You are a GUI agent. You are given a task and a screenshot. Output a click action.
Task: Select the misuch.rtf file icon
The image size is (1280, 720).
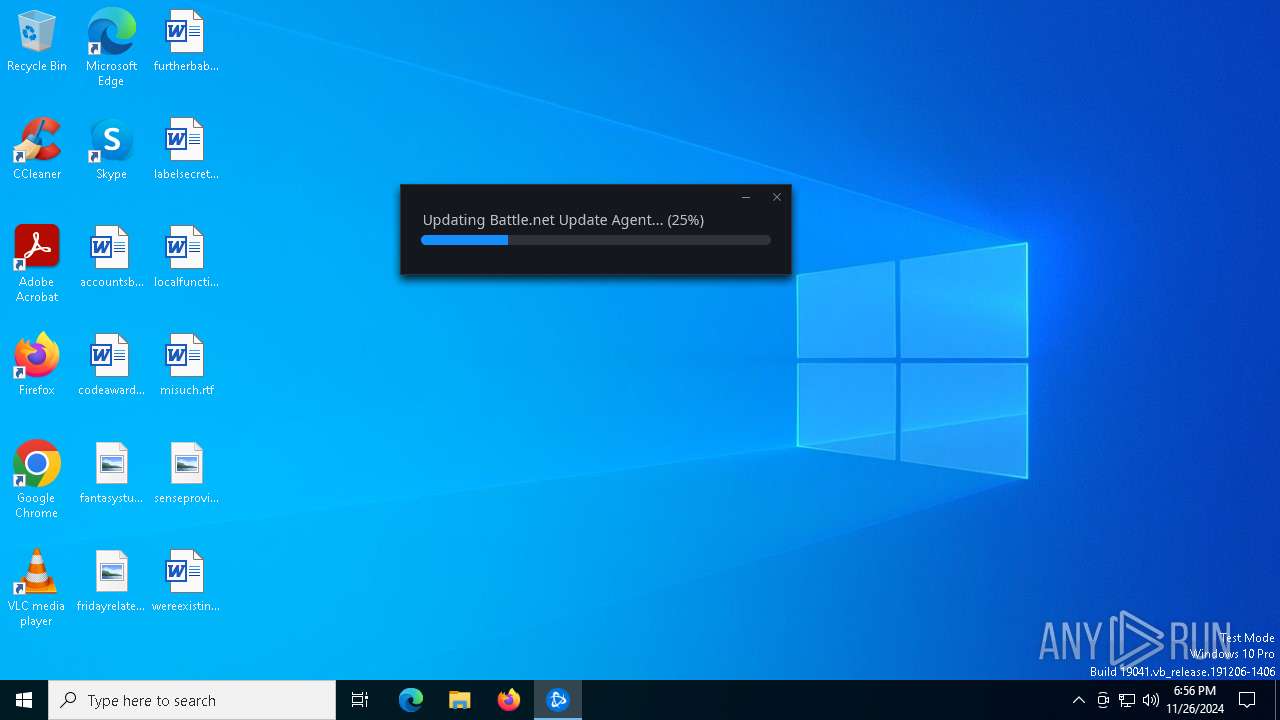186,366
